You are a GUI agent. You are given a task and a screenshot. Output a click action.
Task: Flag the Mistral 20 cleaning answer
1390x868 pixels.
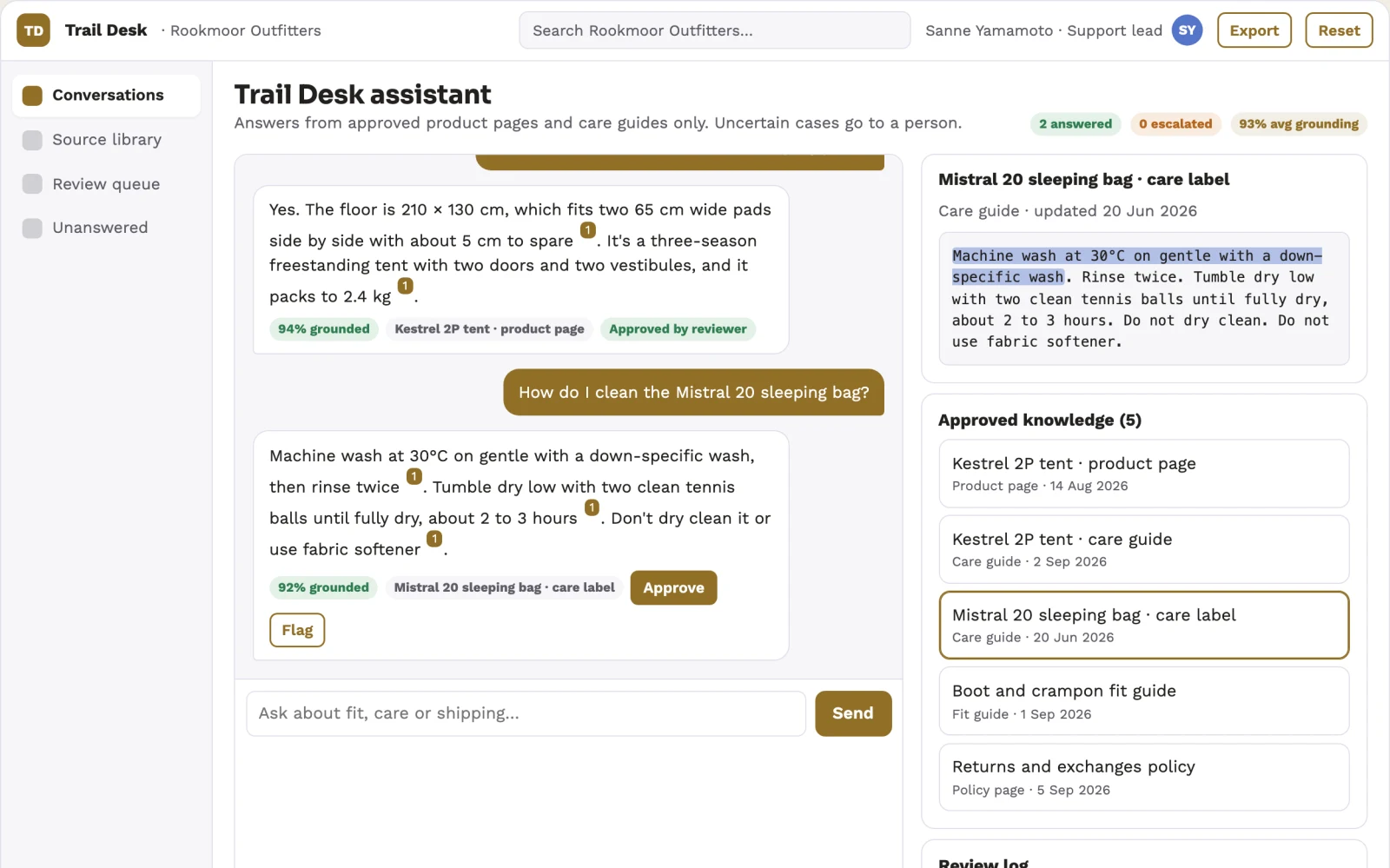point(297,631)
